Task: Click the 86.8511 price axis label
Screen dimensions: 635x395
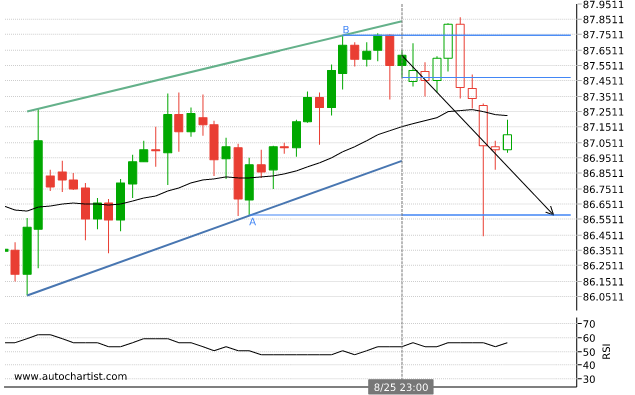Action: pos(603,174)
